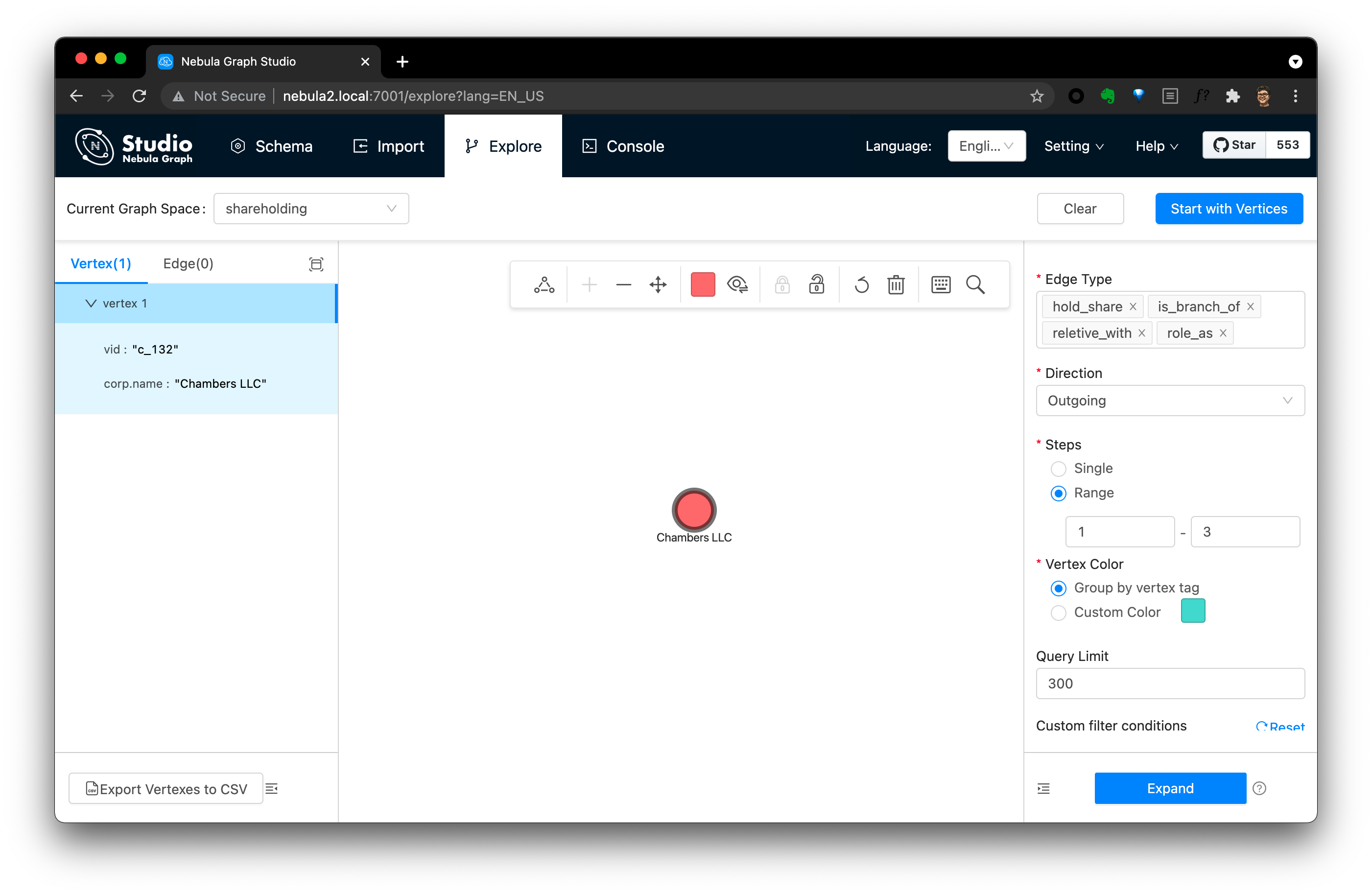This screenshot has height=895, width=1372.
Task: Expand the vertex 1 tree item
Action: click(x=91, y=303)
